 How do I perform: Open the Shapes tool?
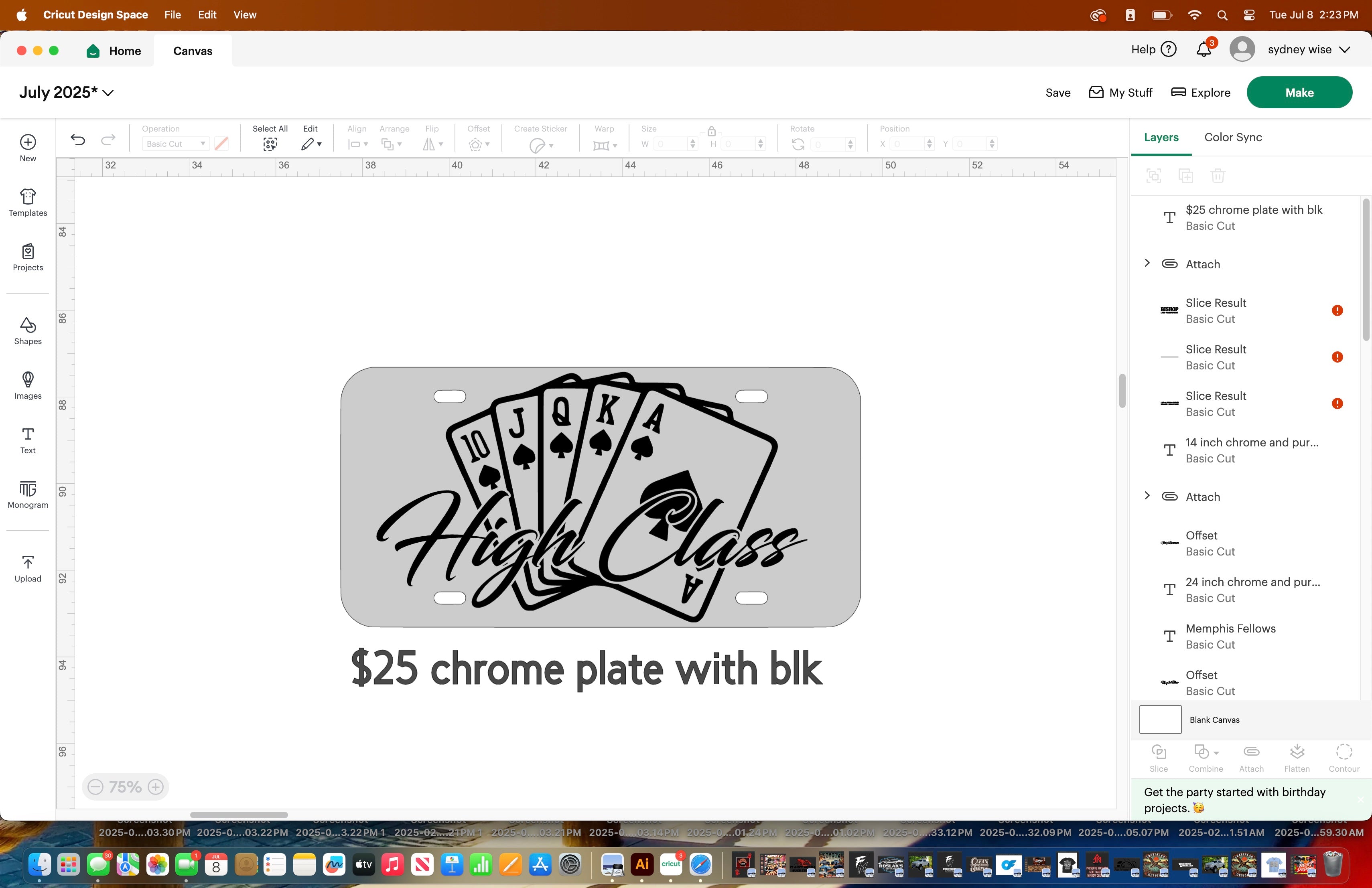click(28, 331)
